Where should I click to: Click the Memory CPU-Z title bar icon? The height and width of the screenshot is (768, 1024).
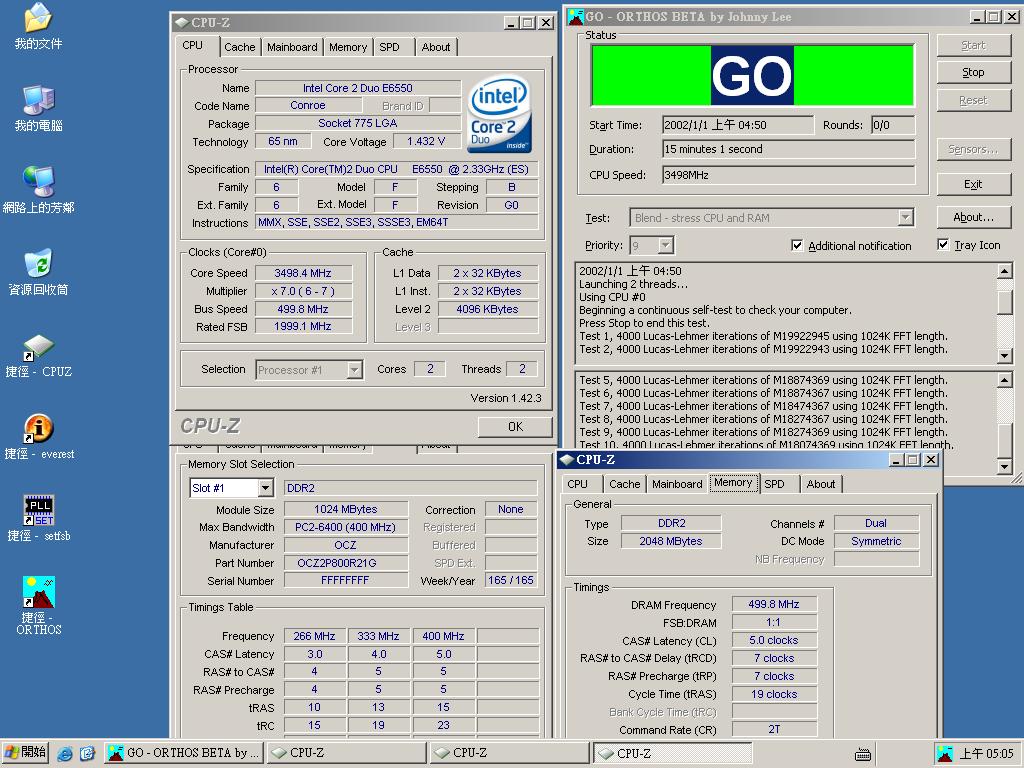[566, 460]
